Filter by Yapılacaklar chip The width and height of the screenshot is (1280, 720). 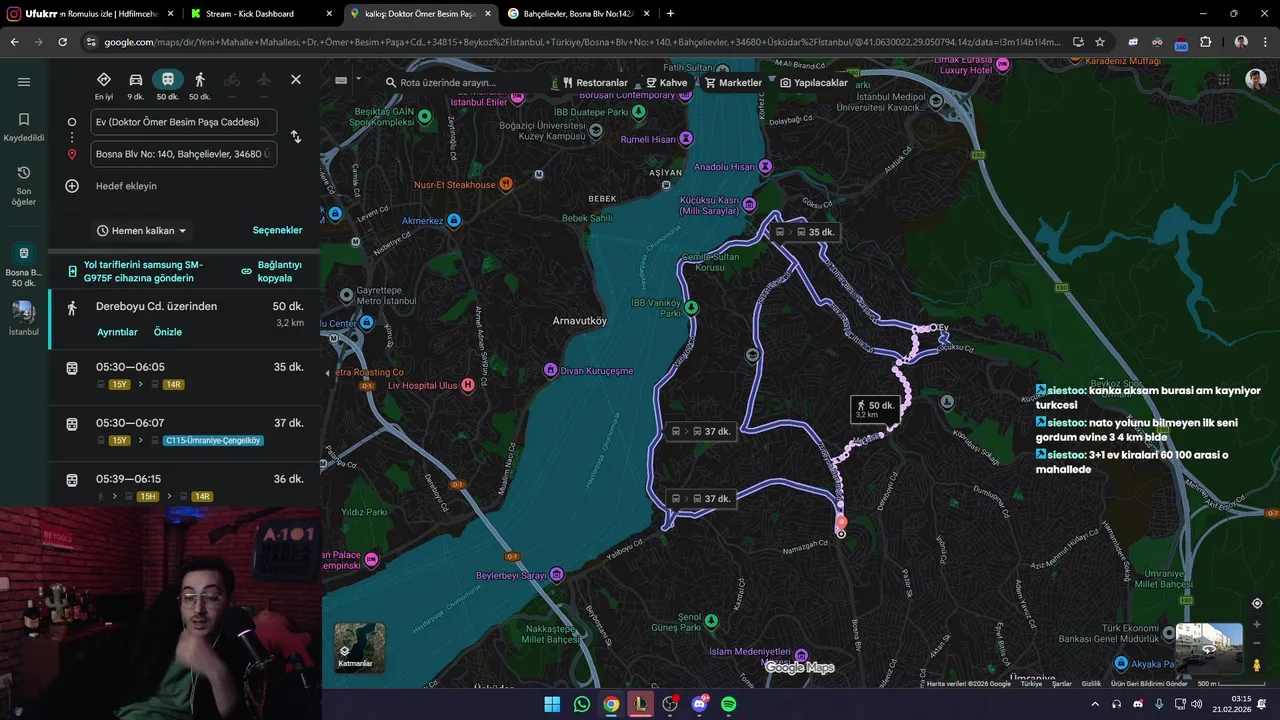814,83
